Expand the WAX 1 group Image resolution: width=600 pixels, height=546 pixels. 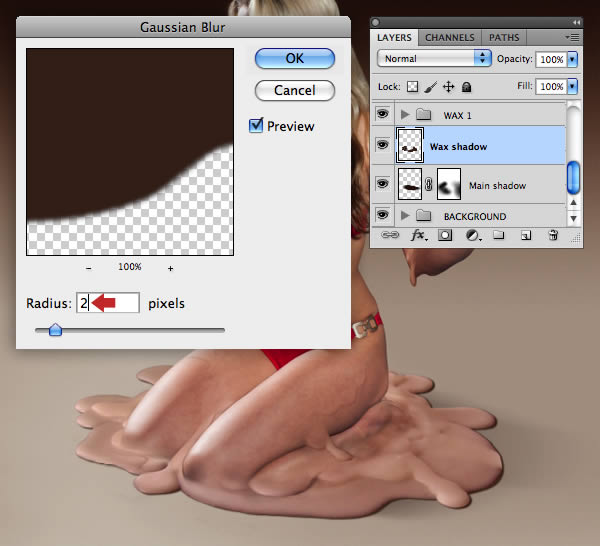click(405, 114)
